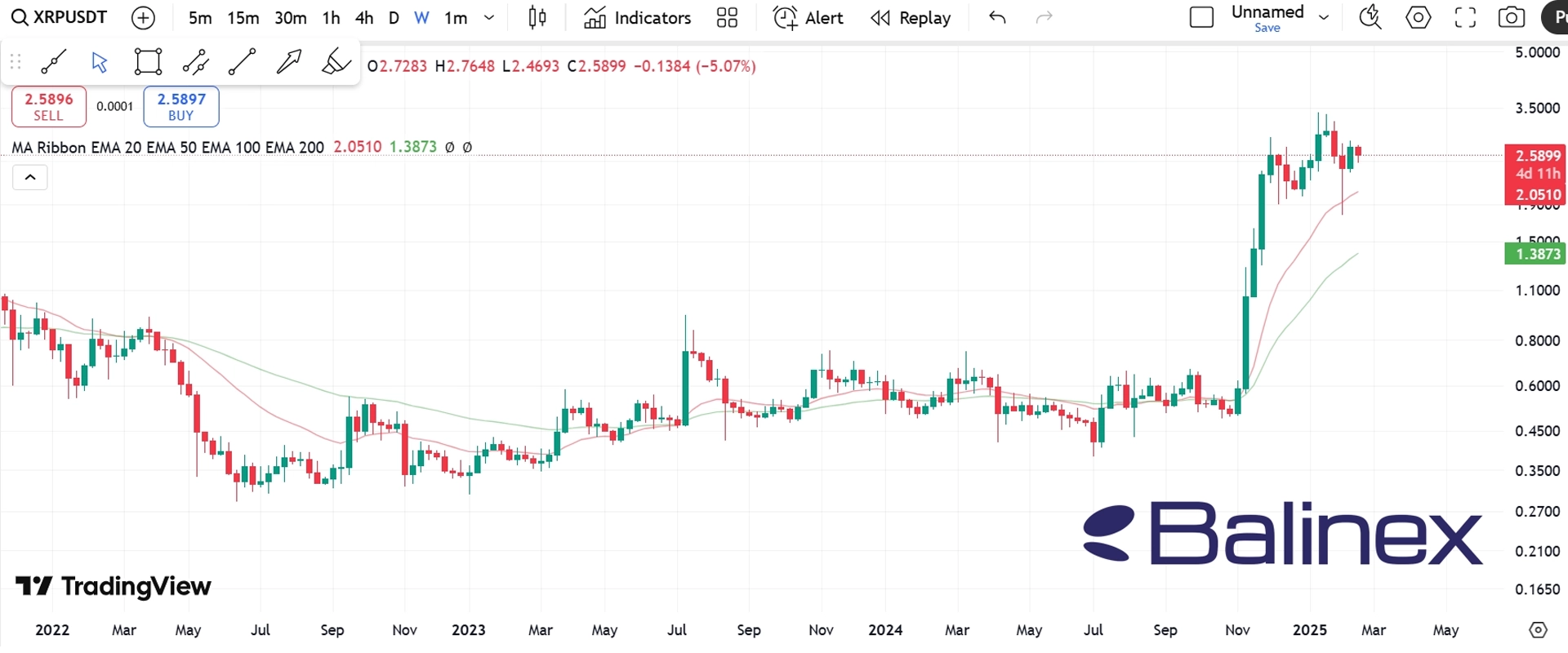
Task: Open the Indicators dialog
Action: click(x=638, y=18)
